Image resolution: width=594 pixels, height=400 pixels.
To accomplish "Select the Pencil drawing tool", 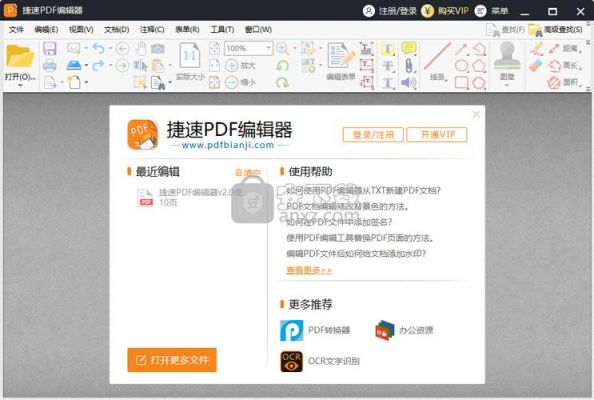I will (x=536, y=49).
